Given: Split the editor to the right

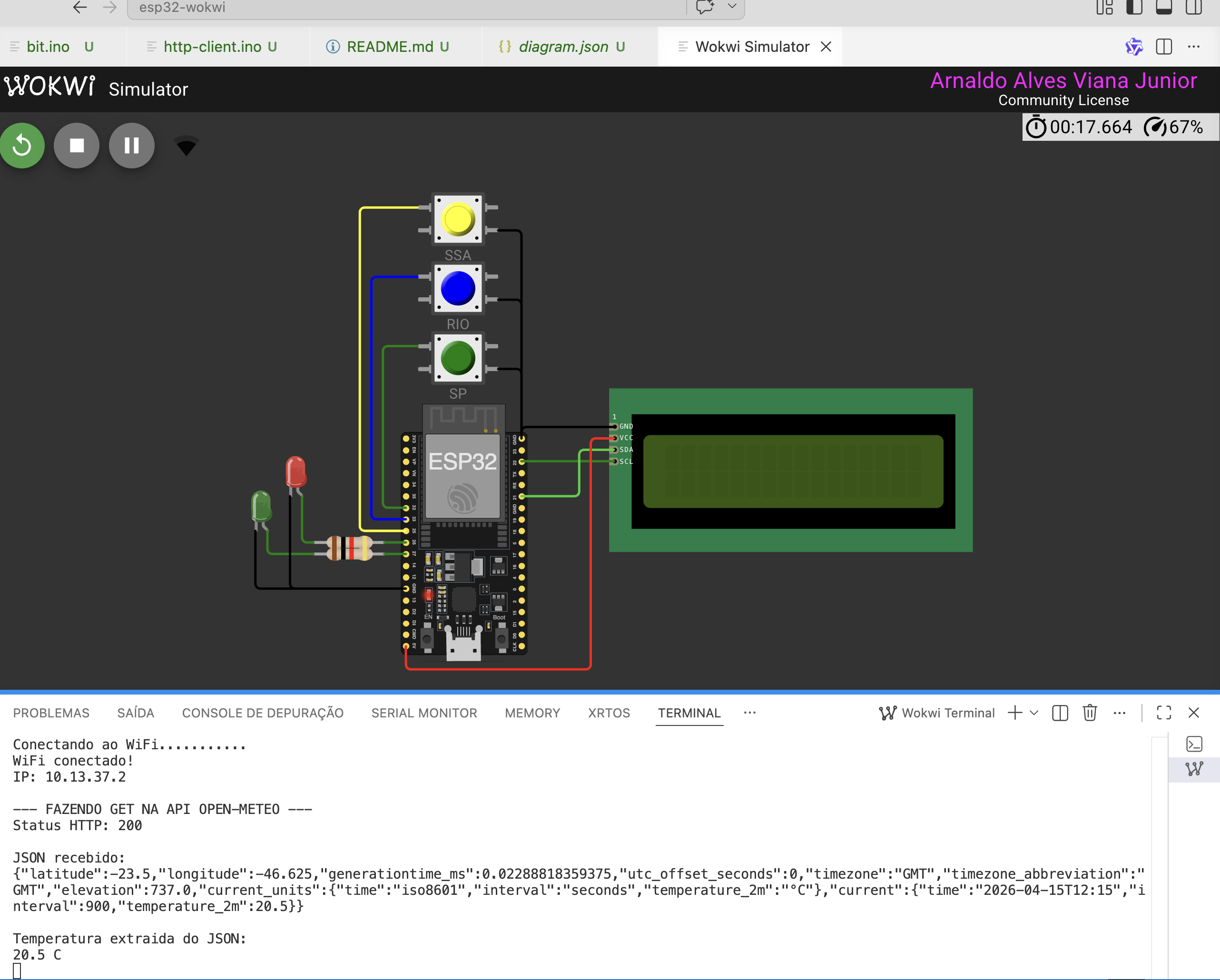Looking at the screenshot, I should (x=1164, y=47).
